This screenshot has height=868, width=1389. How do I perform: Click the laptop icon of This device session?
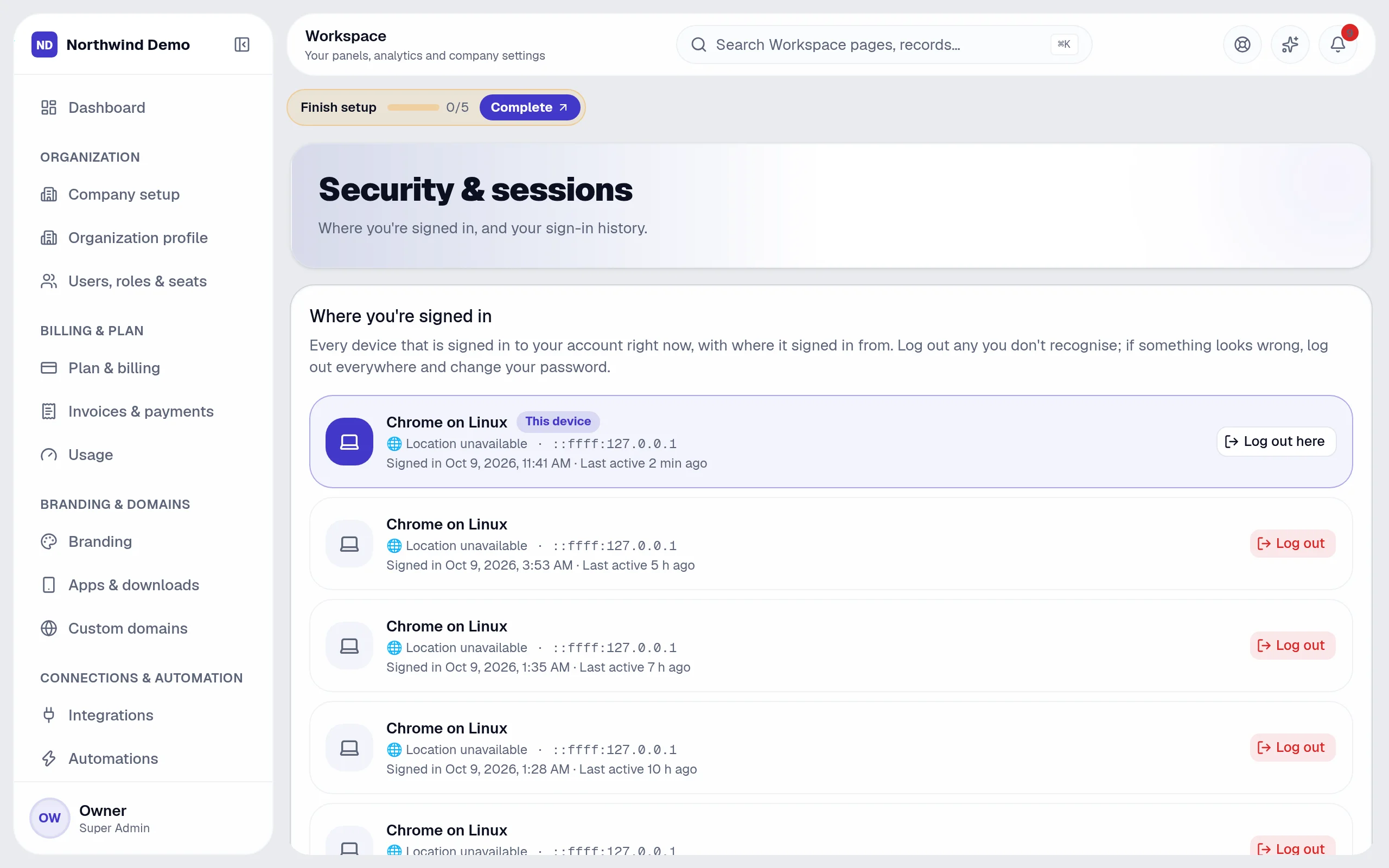(349, 442)
